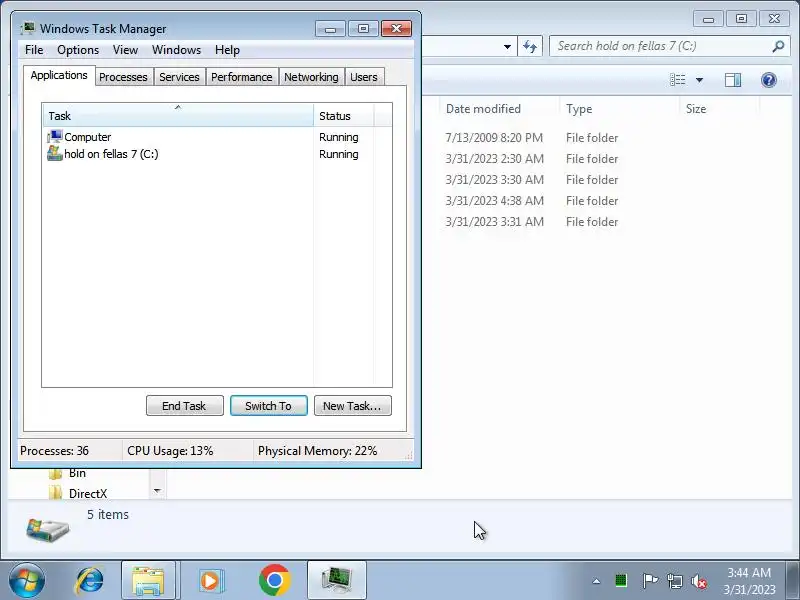Image resolution: width=800 pixels, height=600 pixels.
Task: Launch Internet Explorer from taskbar
Action: point(89,581)
